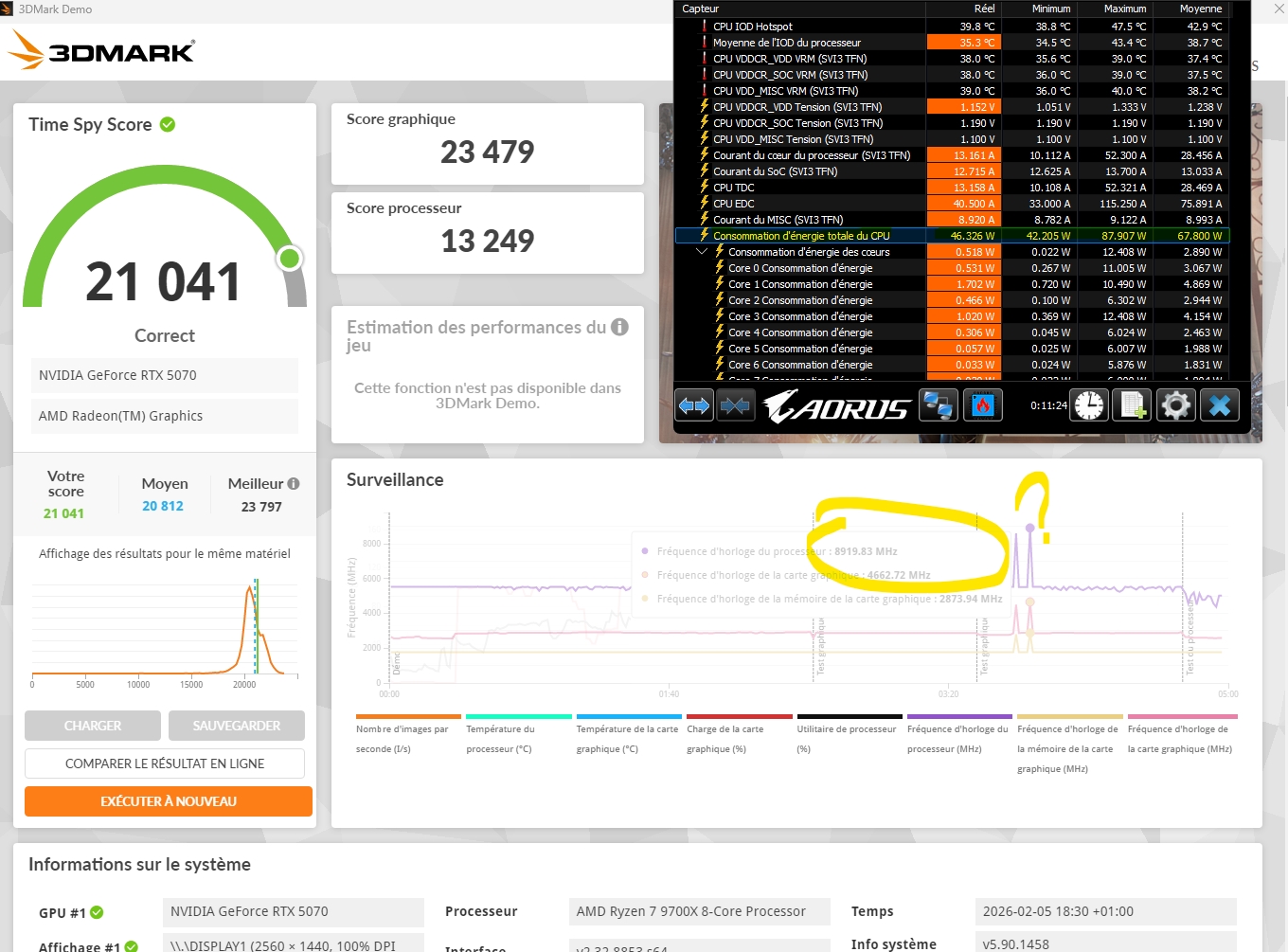Click EXÉCUTER À NOUVEAU button
The image size is (1288, 952).
(169, 801)
